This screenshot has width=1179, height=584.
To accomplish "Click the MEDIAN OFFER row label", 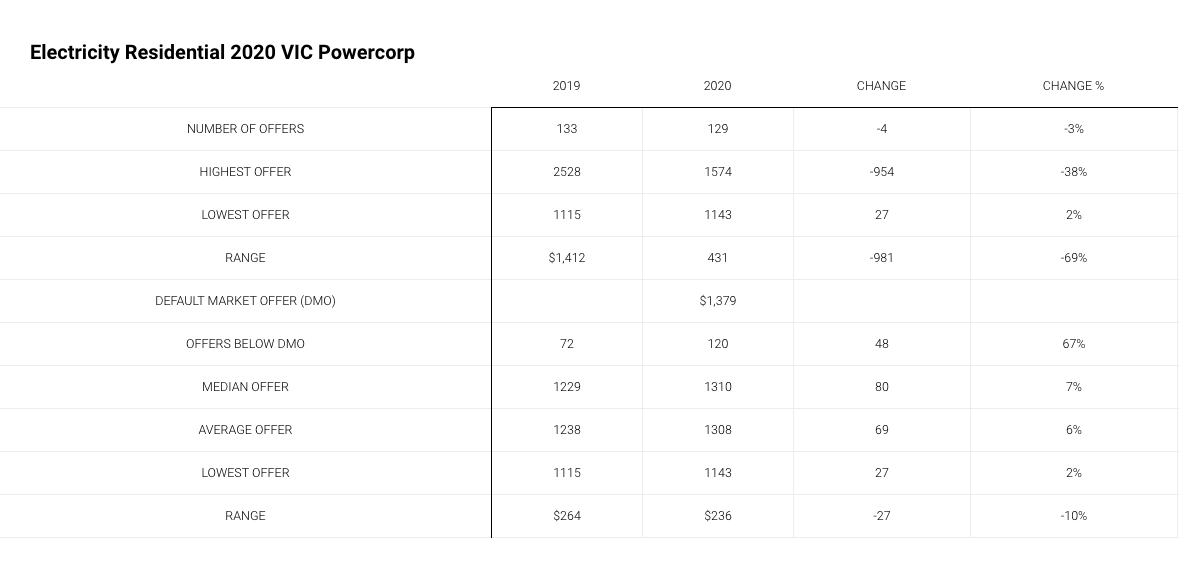I will (245, 386).
